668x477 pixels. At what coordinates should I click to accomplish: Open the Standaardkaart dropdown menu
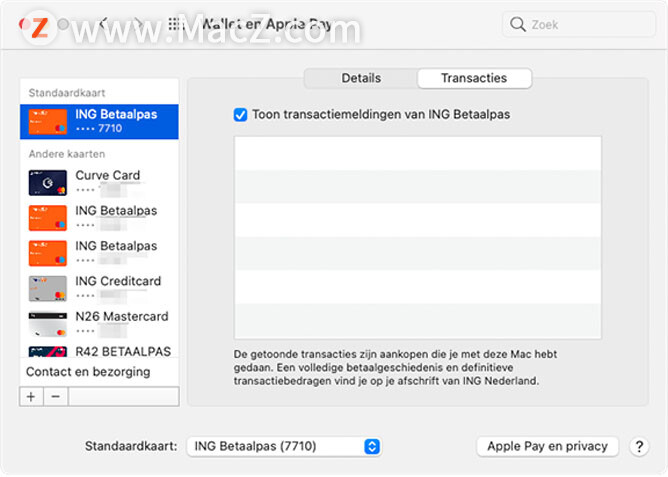point(284,446)
